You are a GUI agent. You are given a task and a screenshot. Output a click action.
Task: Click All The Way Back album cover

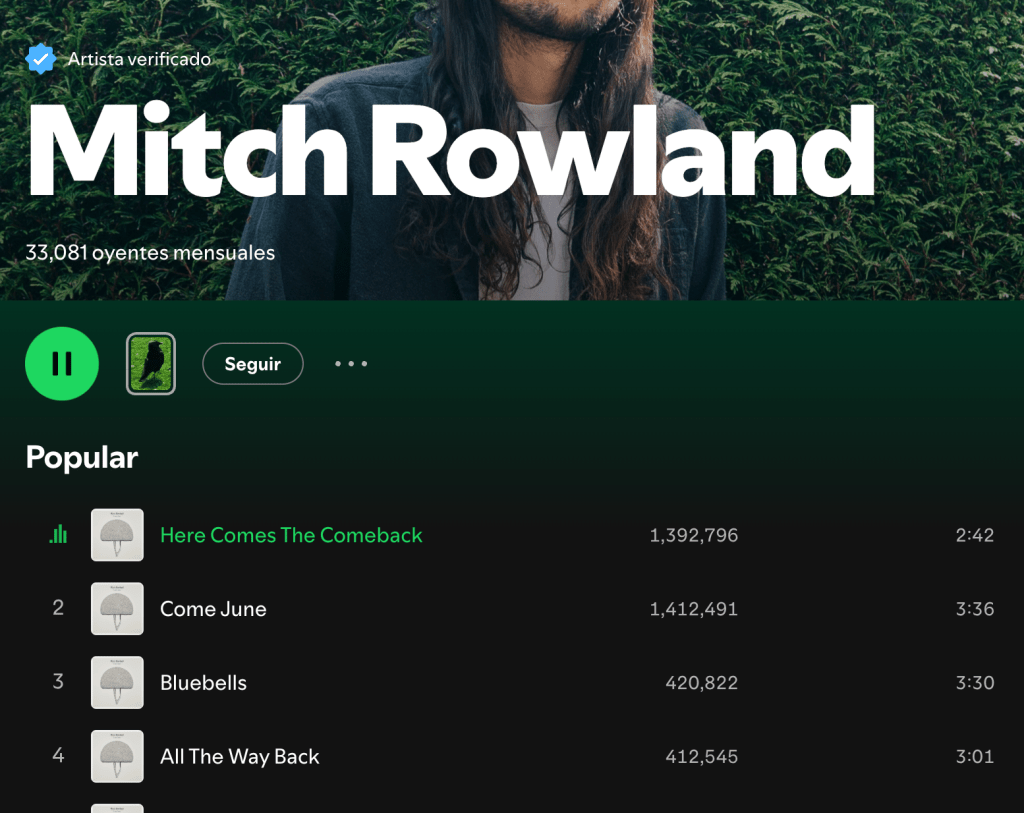pos(118,756)
